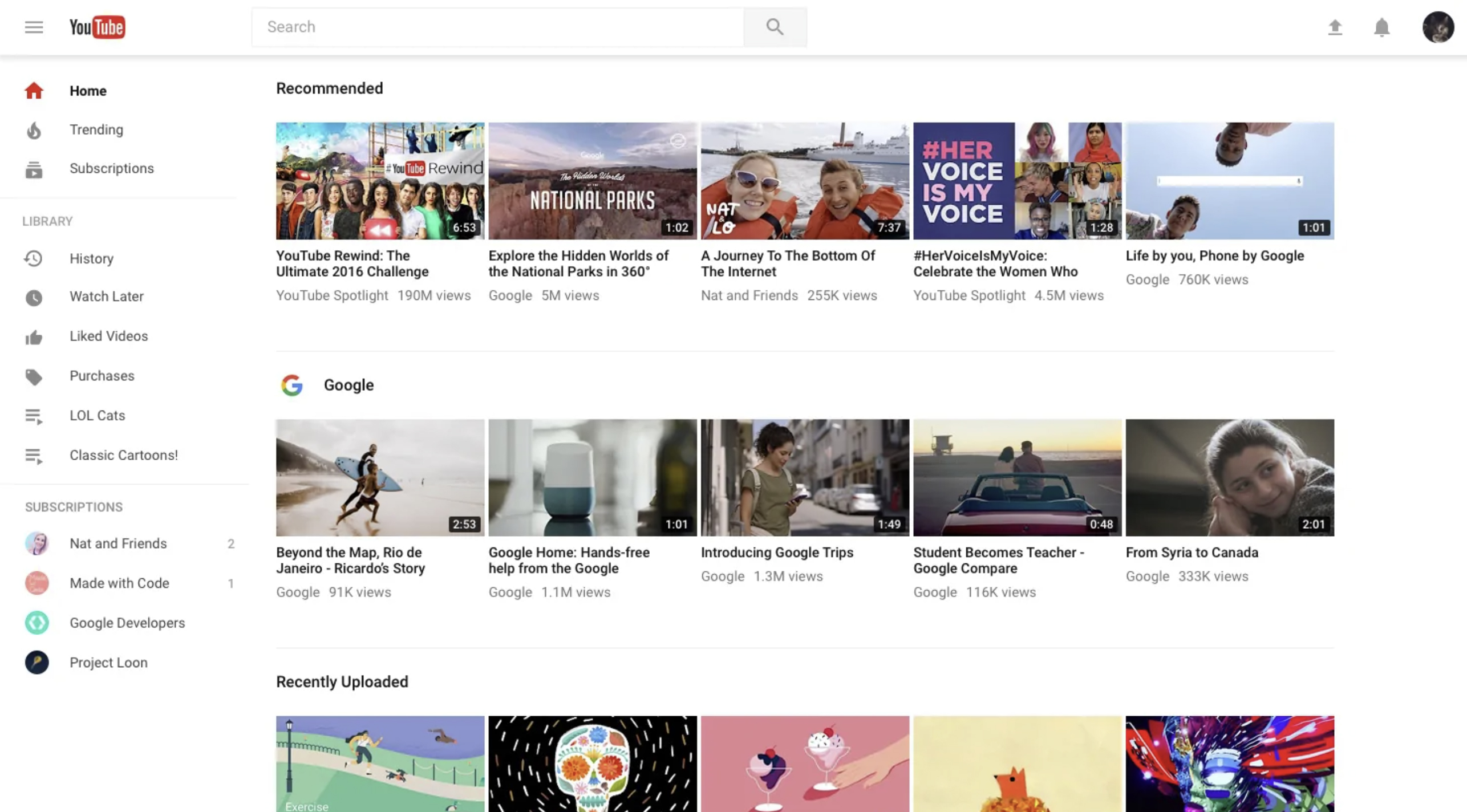Click in the Search input field
This screenshot has width=1467, height=812.
click(x=496, y=27)
